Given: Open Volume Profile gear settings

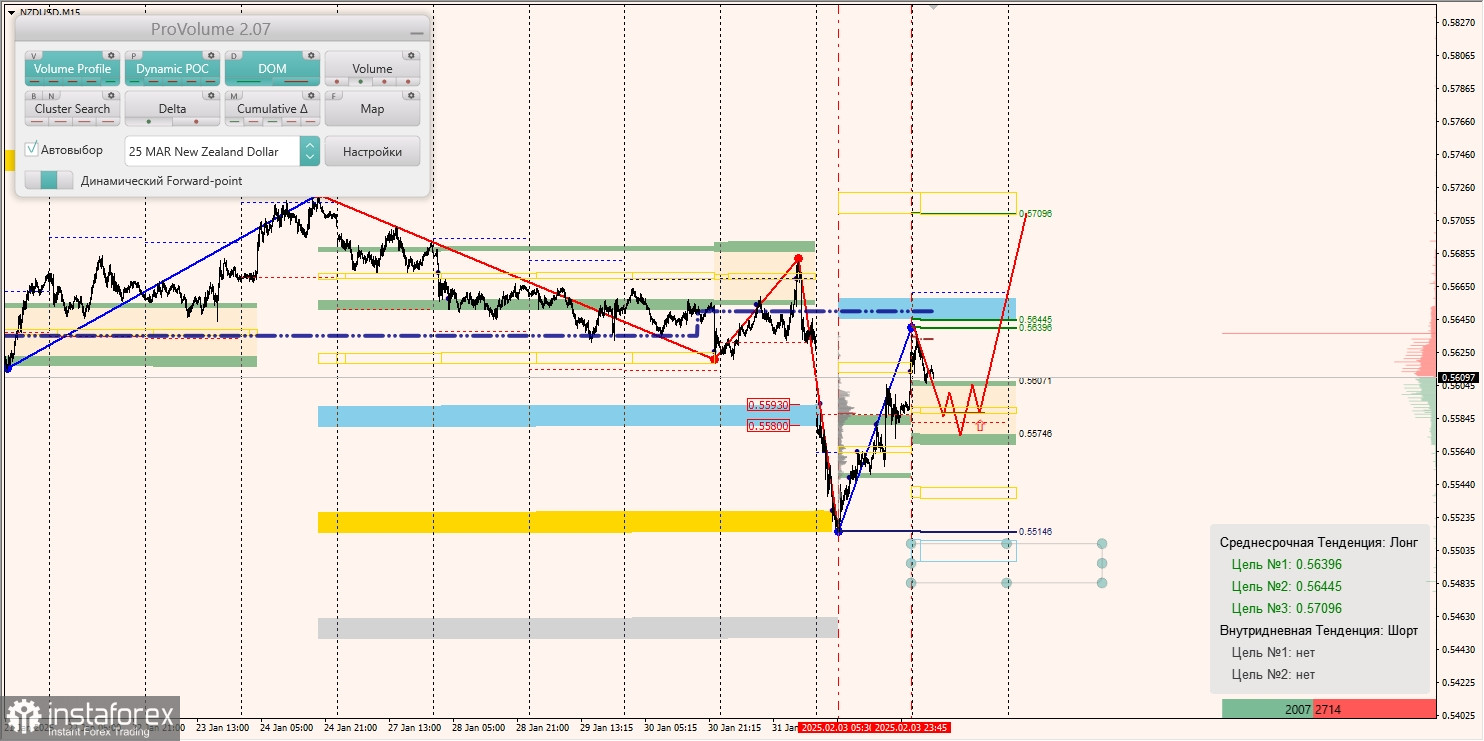Looking at the screenshot, I should (111, 56).
